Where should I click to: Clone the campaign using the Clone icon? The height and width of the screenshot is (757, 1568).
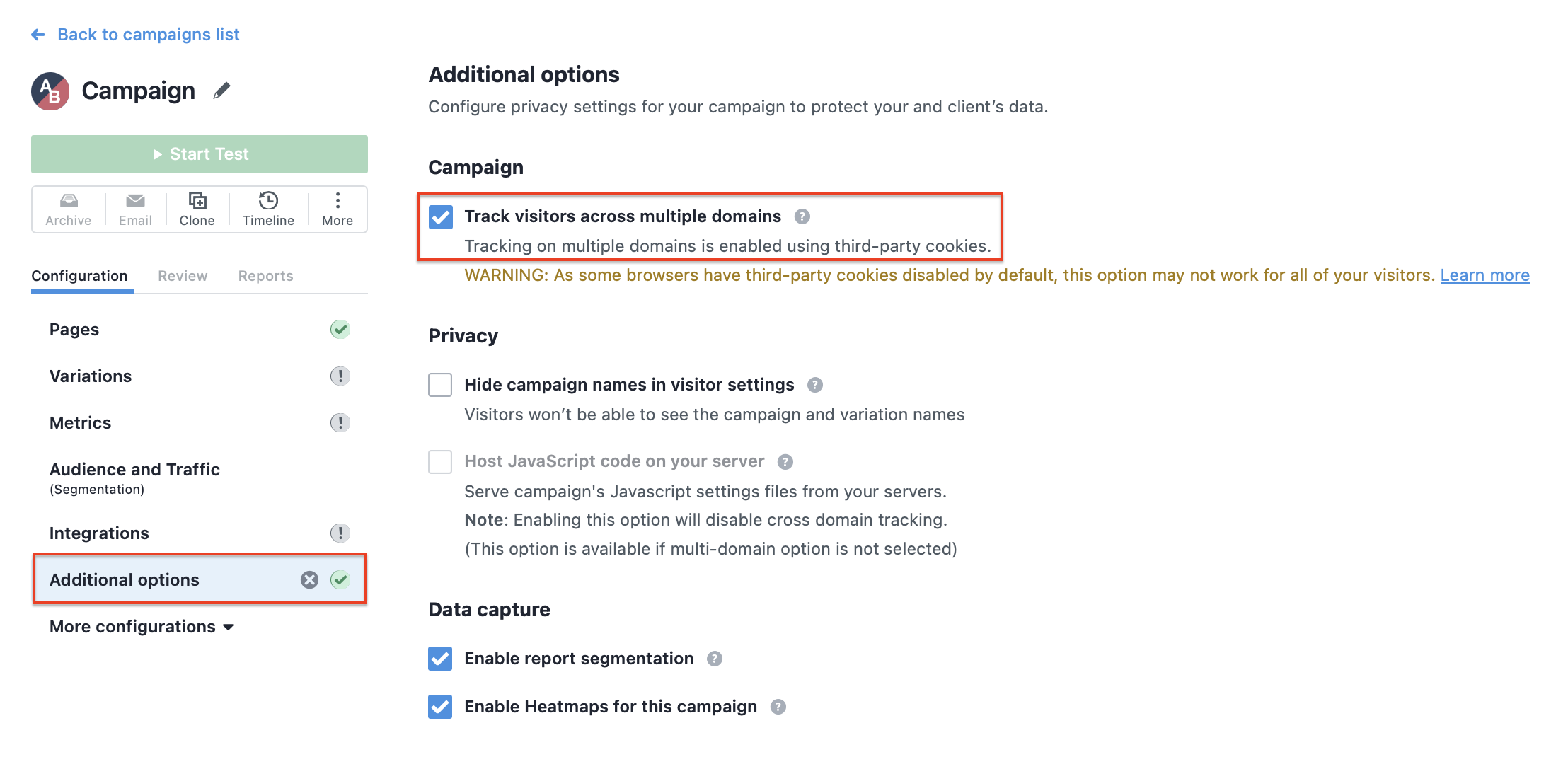[197, 201]
